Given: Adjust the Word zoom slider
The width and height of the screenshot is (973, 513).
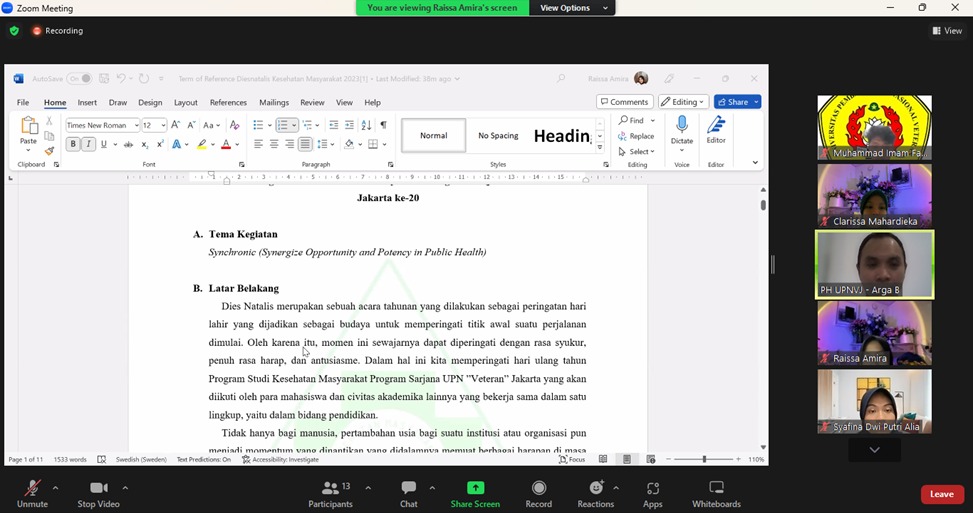Looking at the screenshot, I should coord(704,459).
